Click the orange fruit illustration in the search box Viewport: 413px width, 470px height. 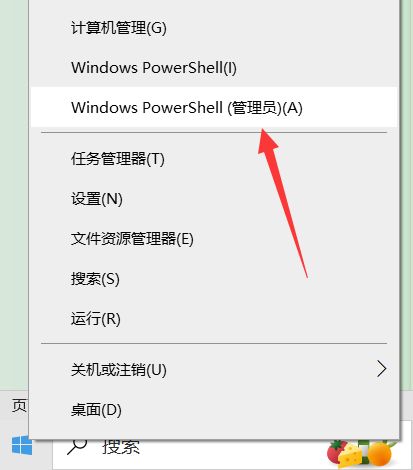pyautogui.click(x=379, y=453)
